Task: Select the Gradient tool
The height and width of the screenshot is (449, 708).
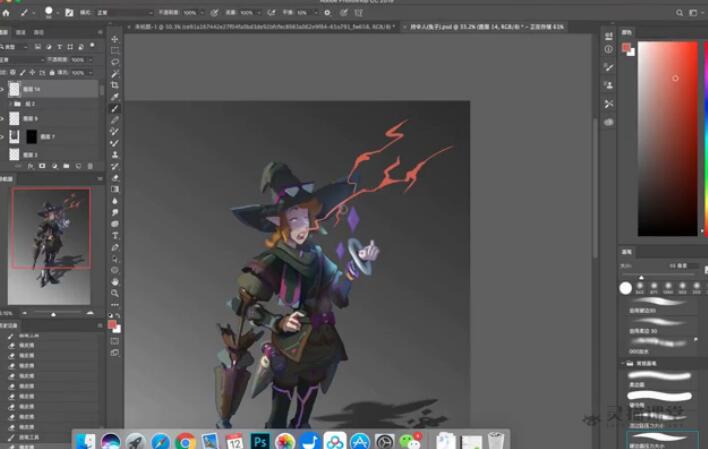Action: [115, 189]
